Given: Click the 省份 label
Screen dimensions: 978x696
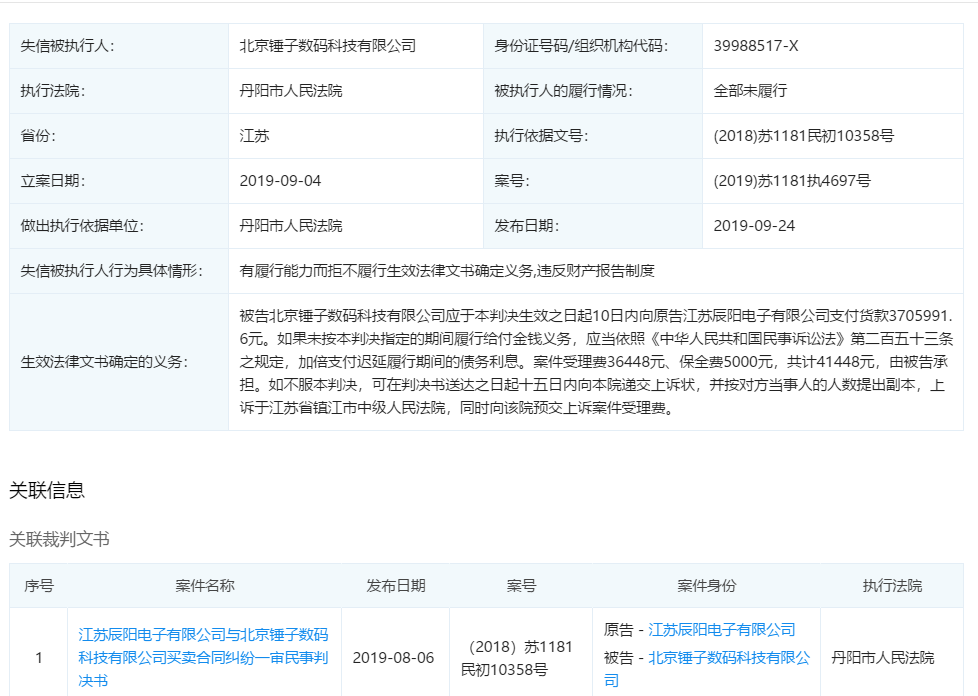Looking at the screenshot, I should 38,136.
